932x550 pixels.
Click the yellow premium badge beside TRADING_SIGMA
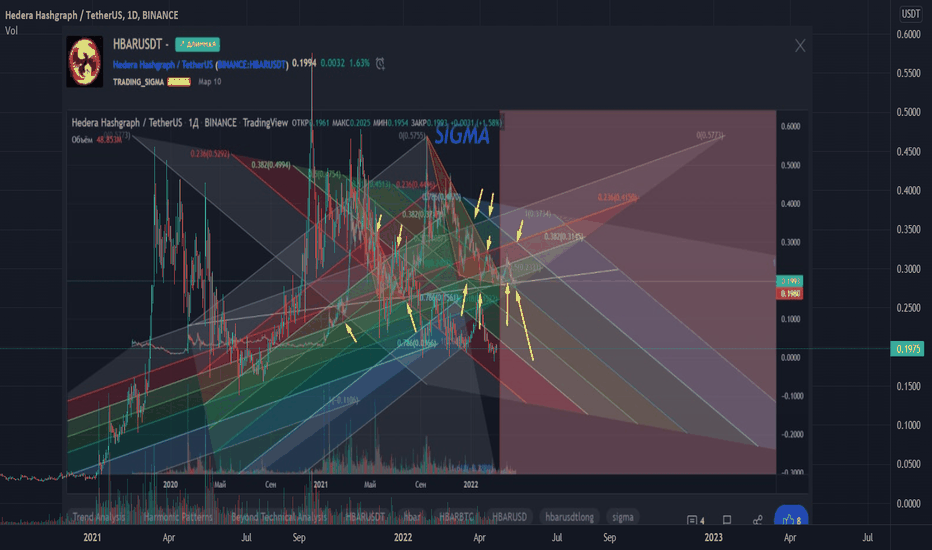click(x=179, y=82)
